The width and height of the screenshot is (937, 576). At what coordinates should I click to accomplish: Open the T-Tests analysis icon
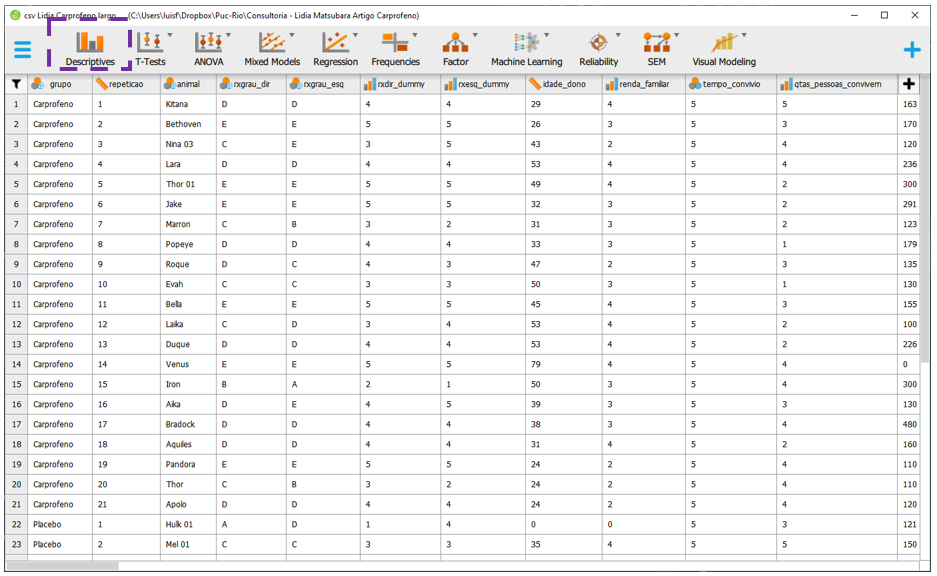click(150, 48)
